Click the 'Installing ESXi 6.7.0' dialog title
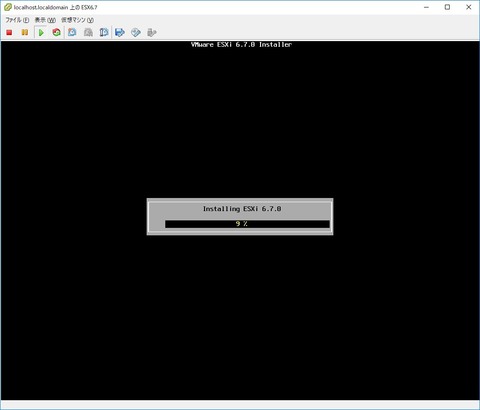The image size is (480, 410). [242, 209]
